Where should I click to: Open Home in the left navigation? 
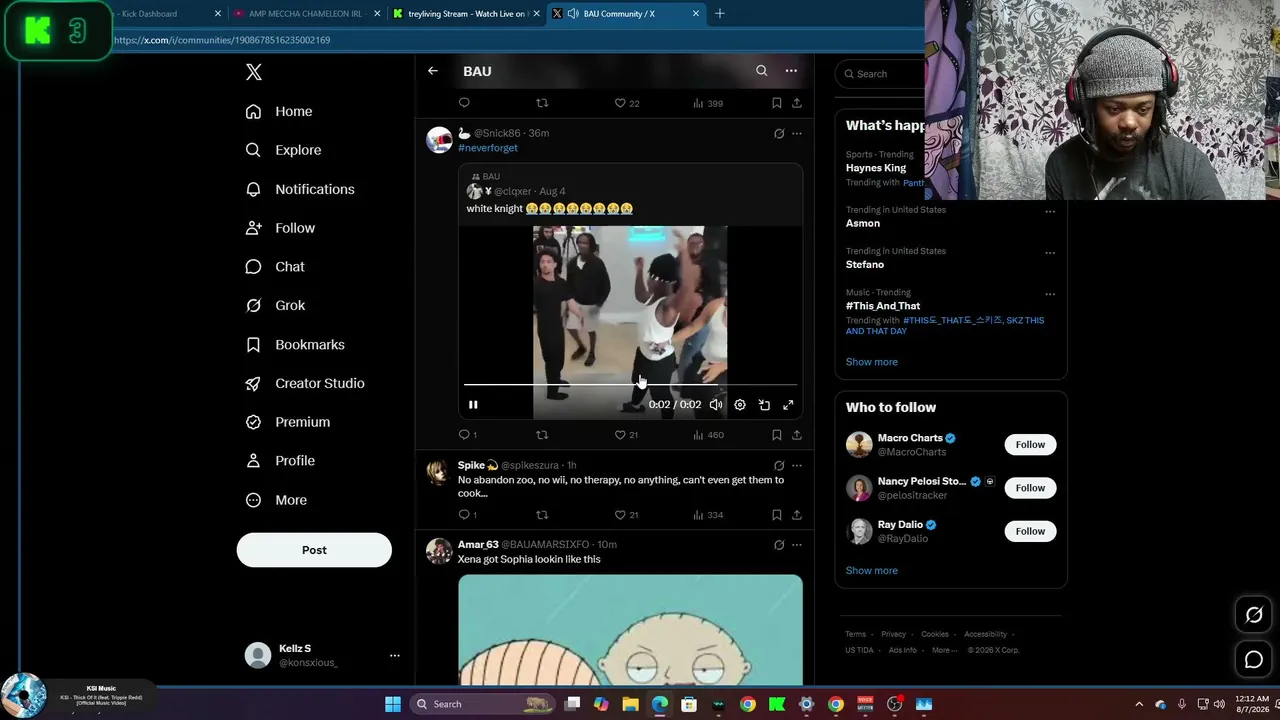tap(279, 111)
